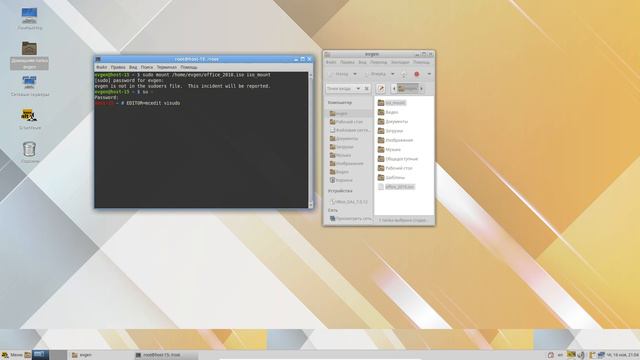Click the first workspace switcher on taskbar
The width and height of the screenshot is (640, 360).
(40, 355)
